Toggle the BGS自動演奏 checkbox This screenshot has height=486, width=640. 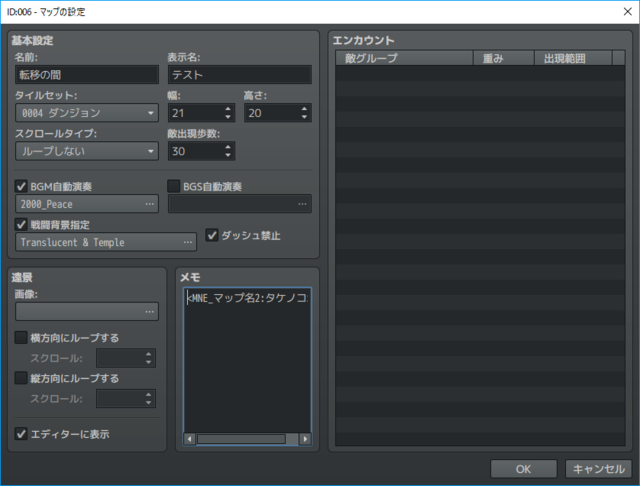click(173, 186)
